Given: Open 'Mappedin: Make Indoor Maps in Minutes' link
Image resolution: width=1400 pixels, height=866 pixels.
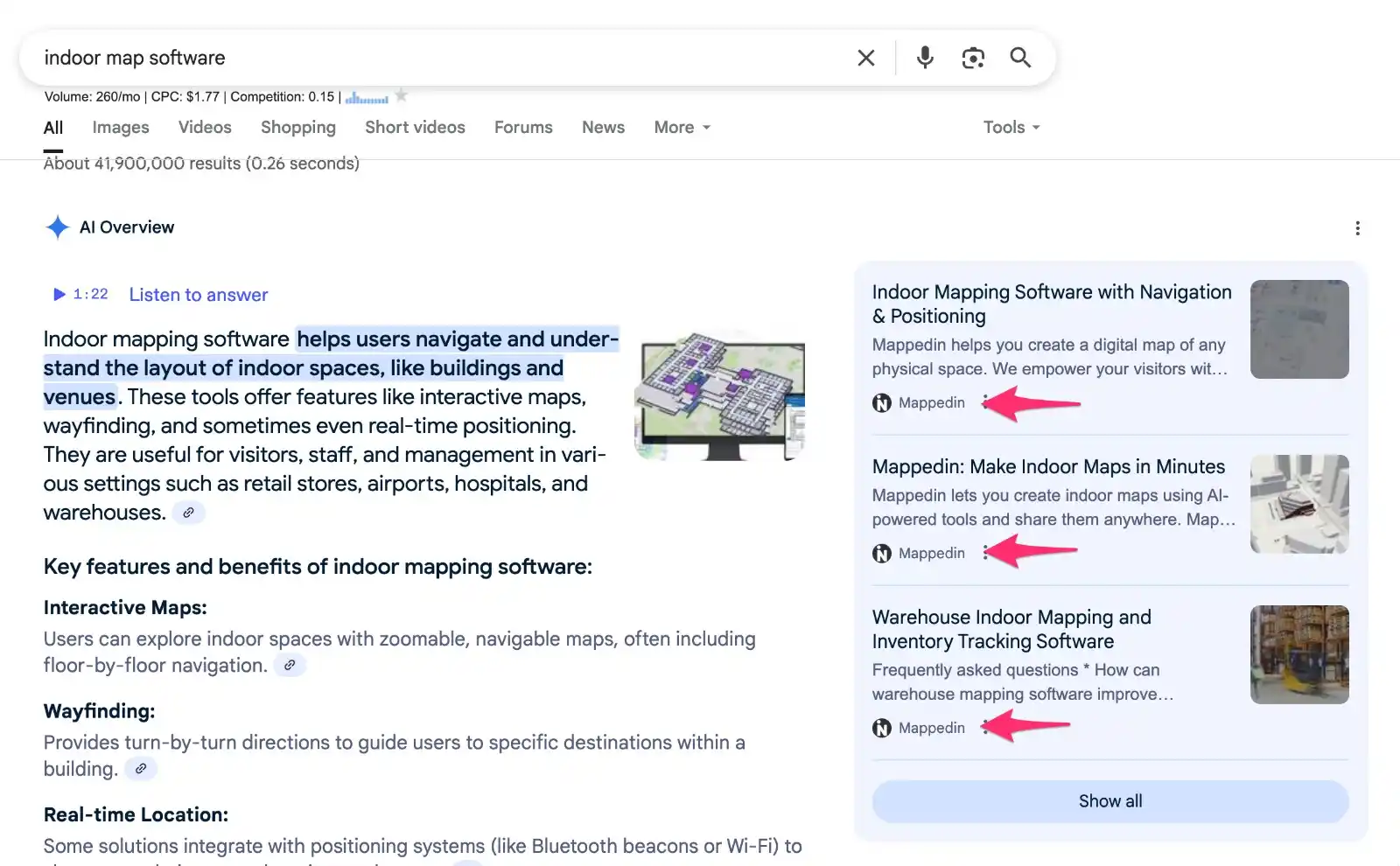Looking at the screenshot, I should (x=1048, y=467).
